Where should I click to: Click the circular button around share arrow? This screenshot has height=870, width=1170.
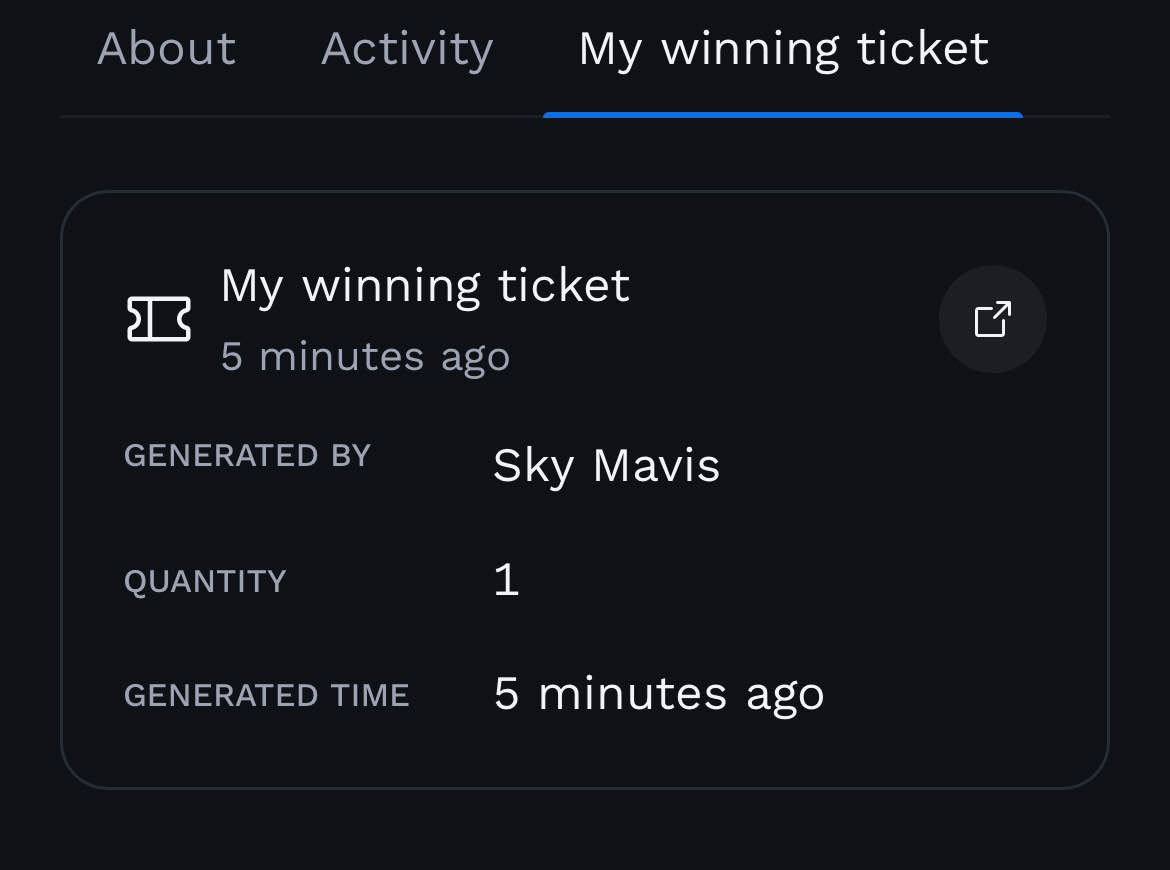pos(1022,345)
